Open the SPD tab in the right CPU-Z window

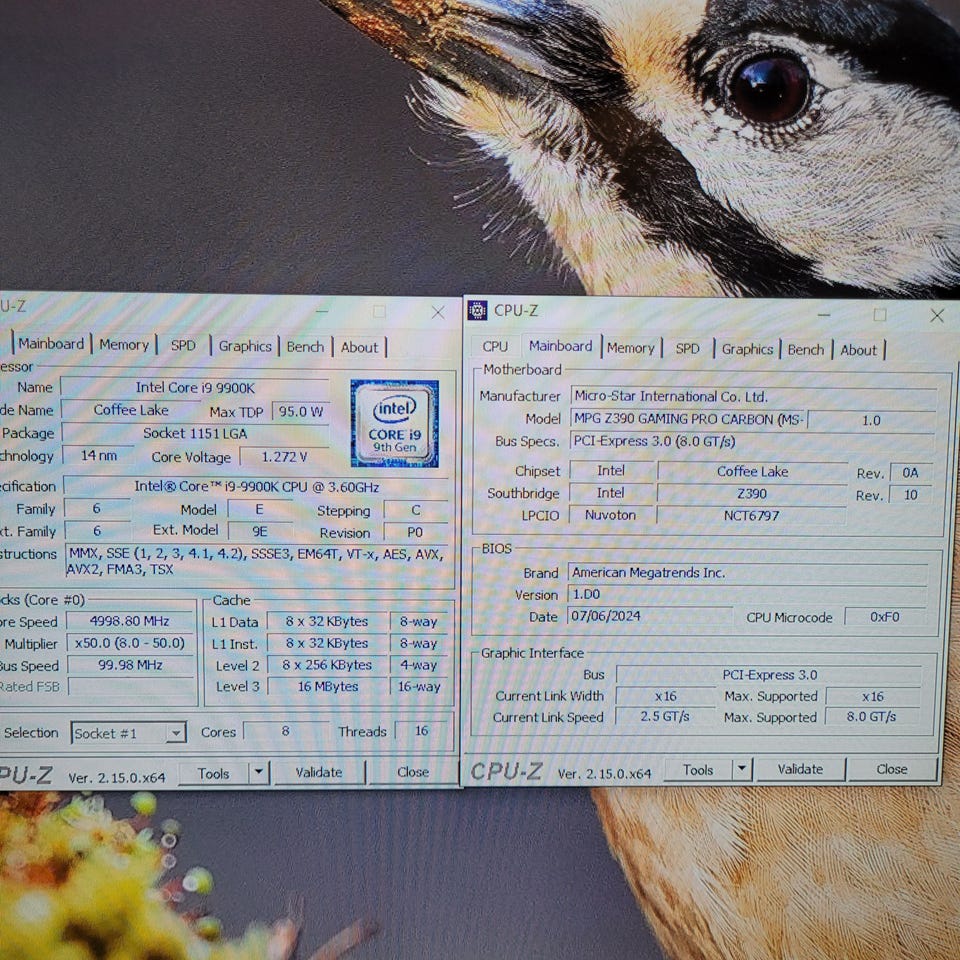687,349
